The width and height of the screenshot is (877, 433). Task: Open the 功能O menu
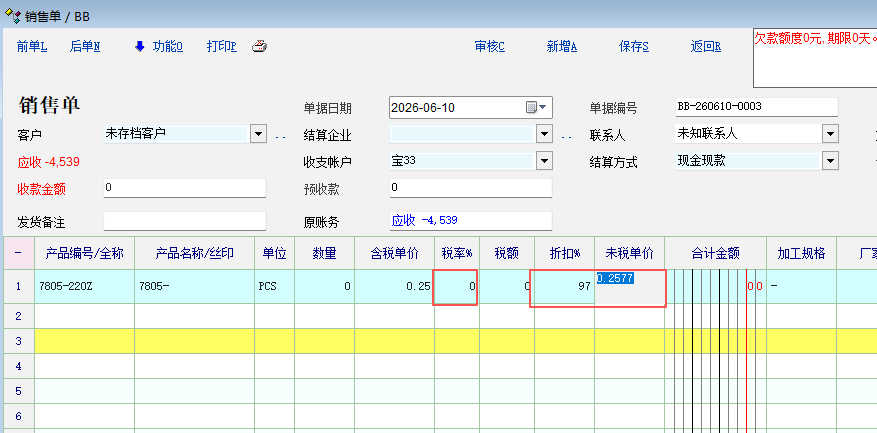coord(168,46)
